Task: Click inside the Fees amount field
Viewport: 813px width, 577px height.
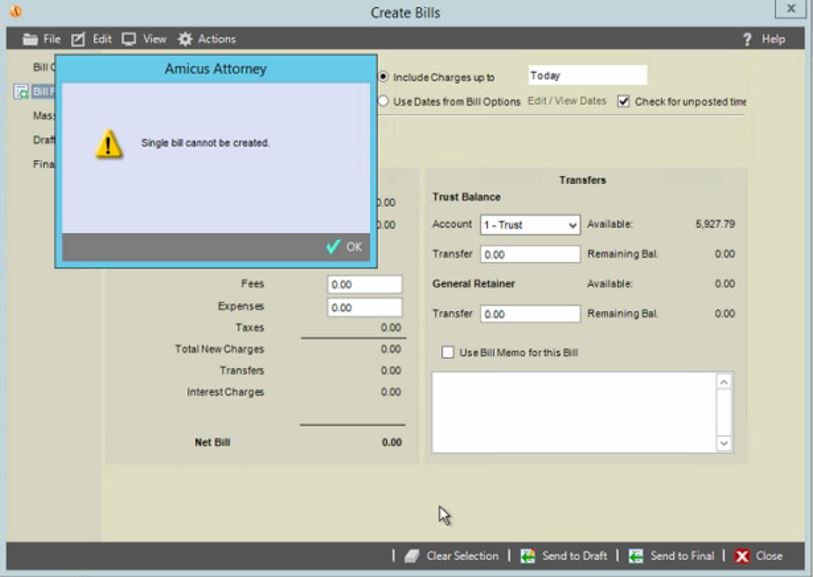Action: click(362, 284)
